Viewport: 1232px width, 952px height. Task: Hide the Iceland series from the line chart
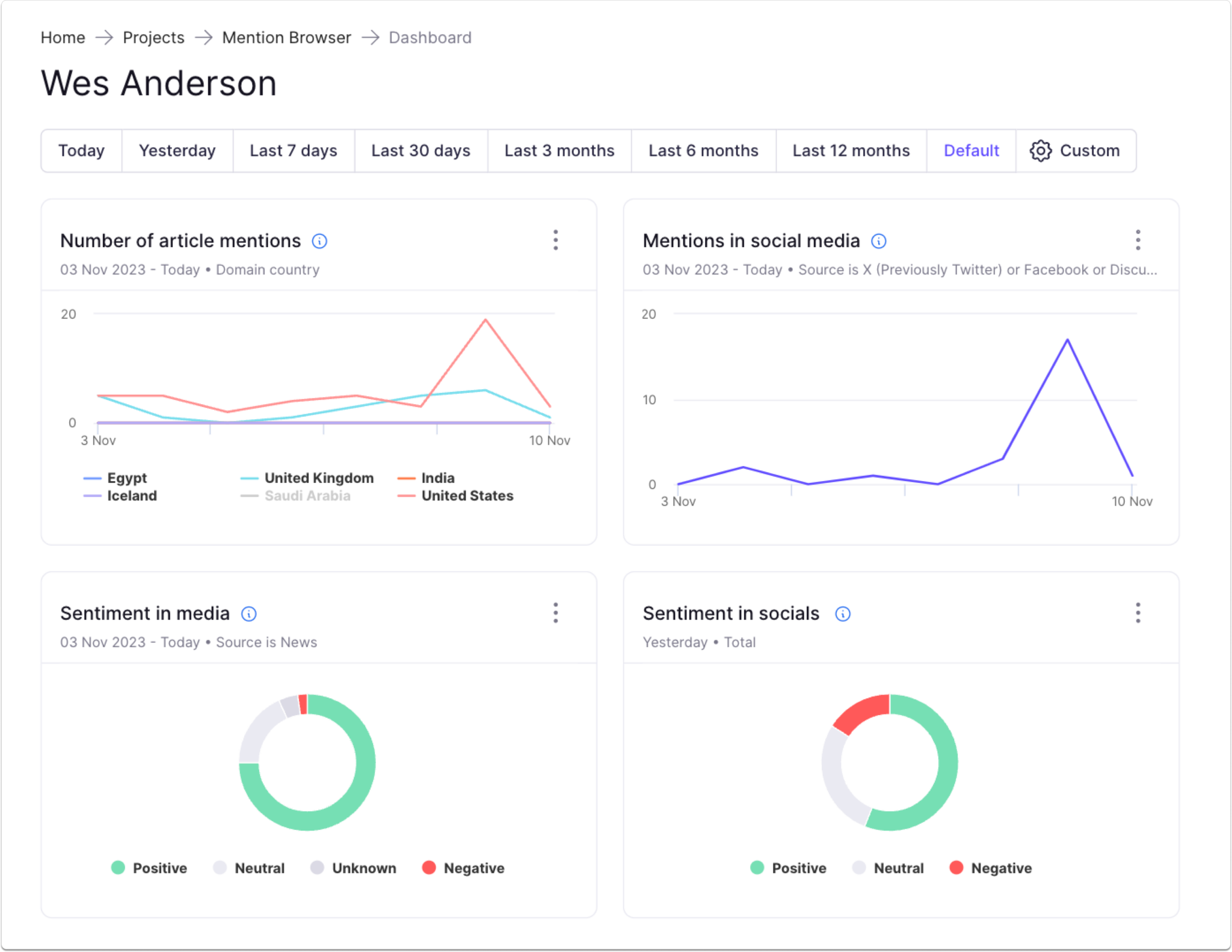tap(131, 496)
